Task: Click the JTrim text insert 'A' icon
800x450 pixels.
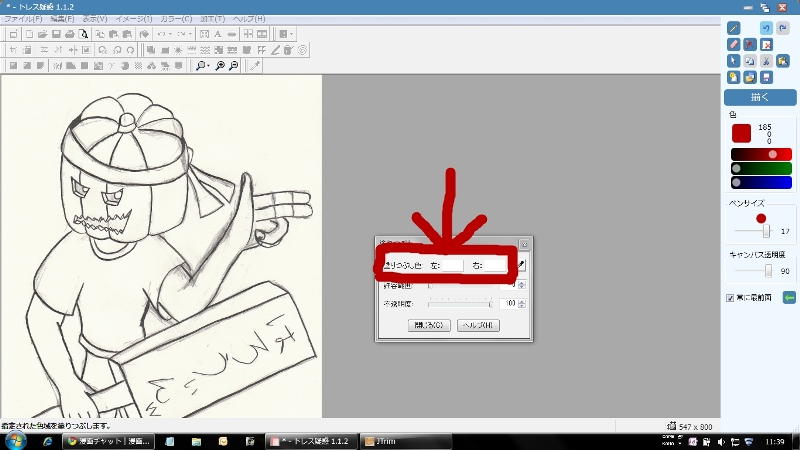Action: (x=218, y=34)
